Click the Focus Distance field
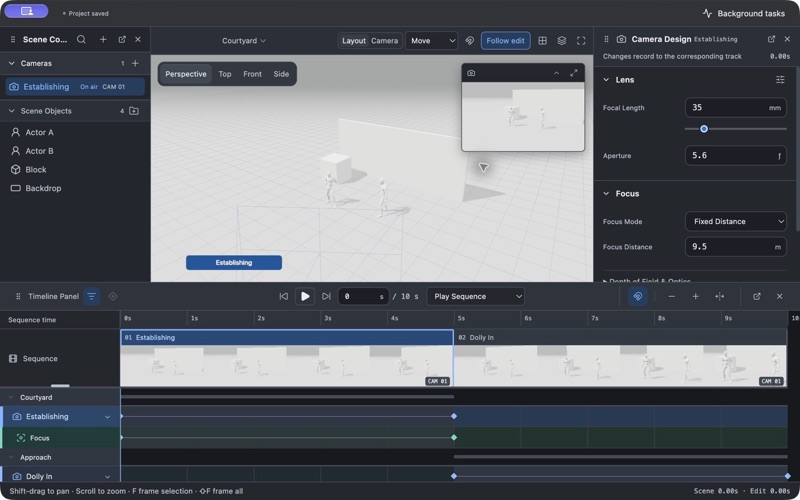Viewport: 800px width, 500px height. click(x=735, y=247)
